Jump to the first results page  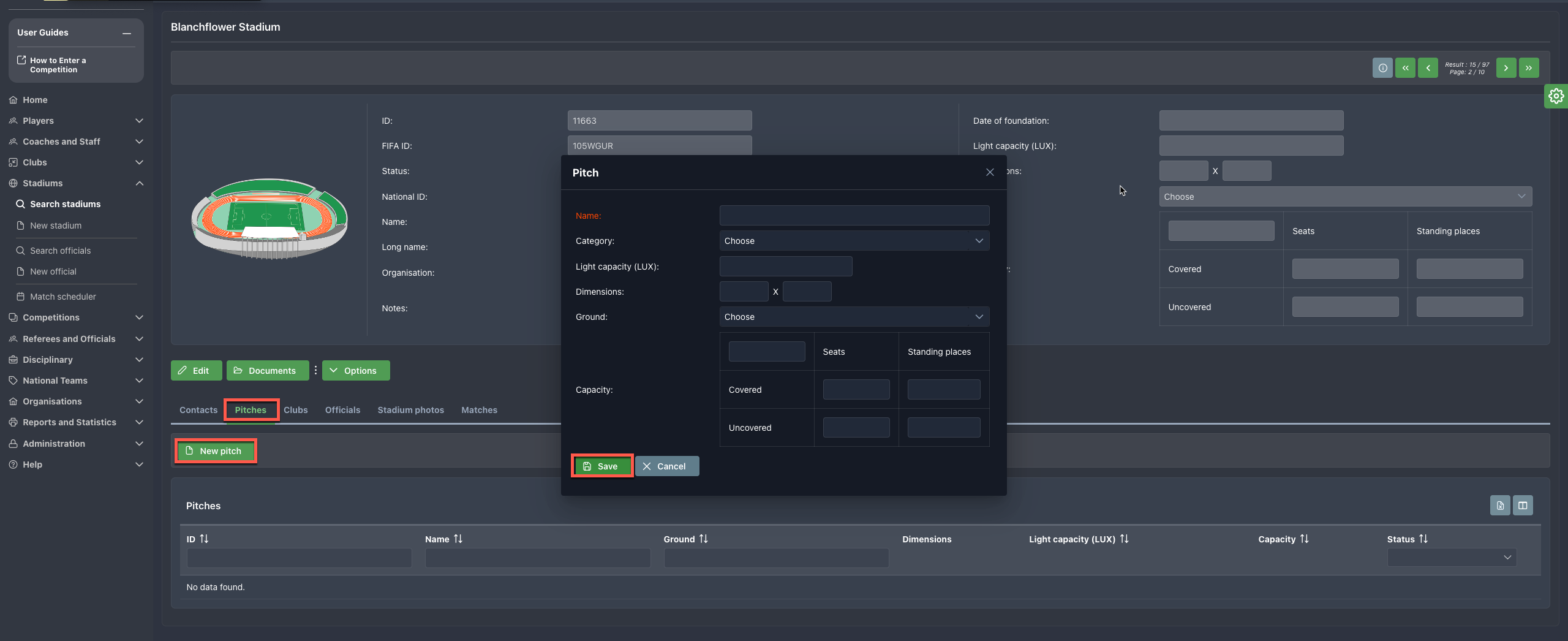coord(1405,68)
